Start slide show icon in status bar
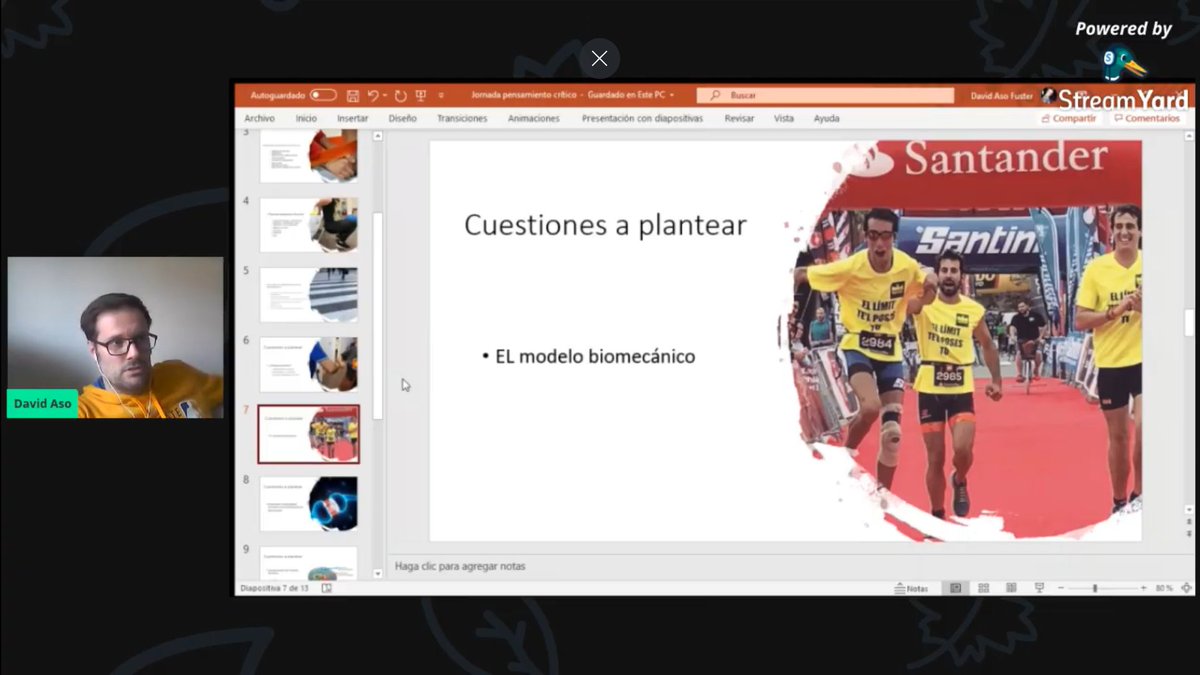 1039,588
